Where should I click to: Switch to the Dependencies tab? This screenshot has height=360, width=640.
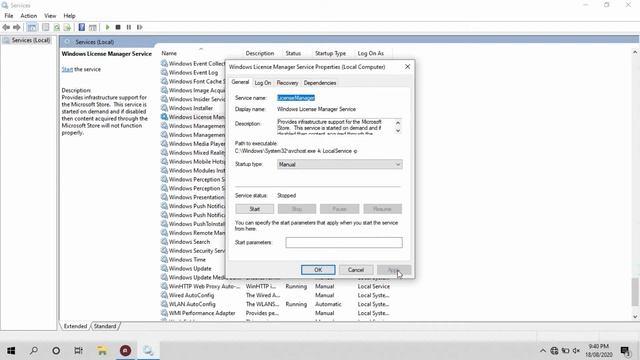click(320, 83)
